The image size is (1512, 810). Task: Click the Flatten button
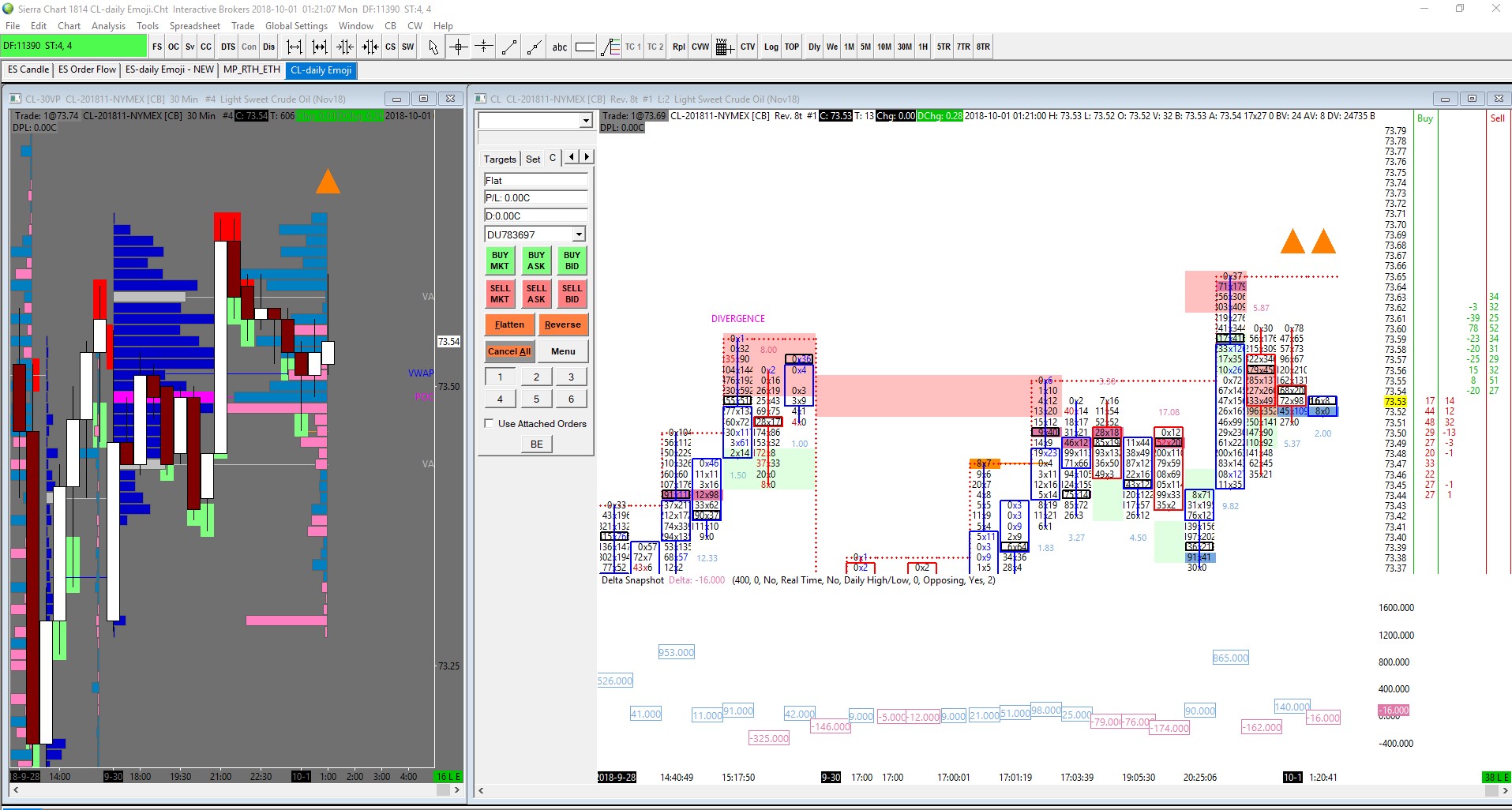pos(509,324)
